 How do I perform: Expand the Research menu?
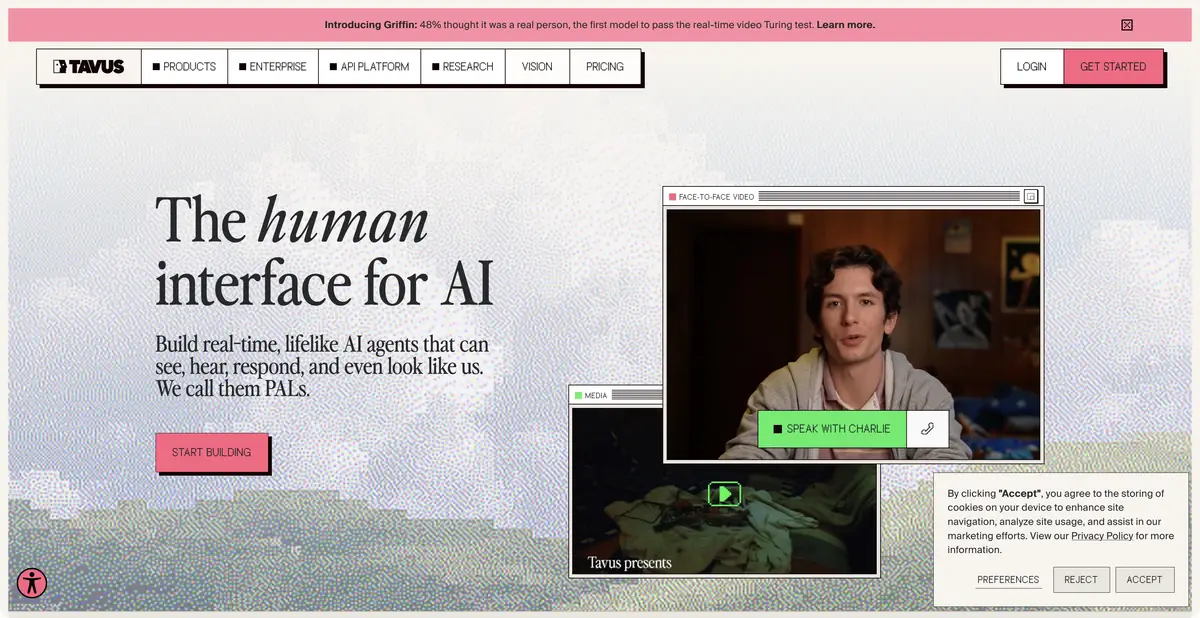point(462,67)
